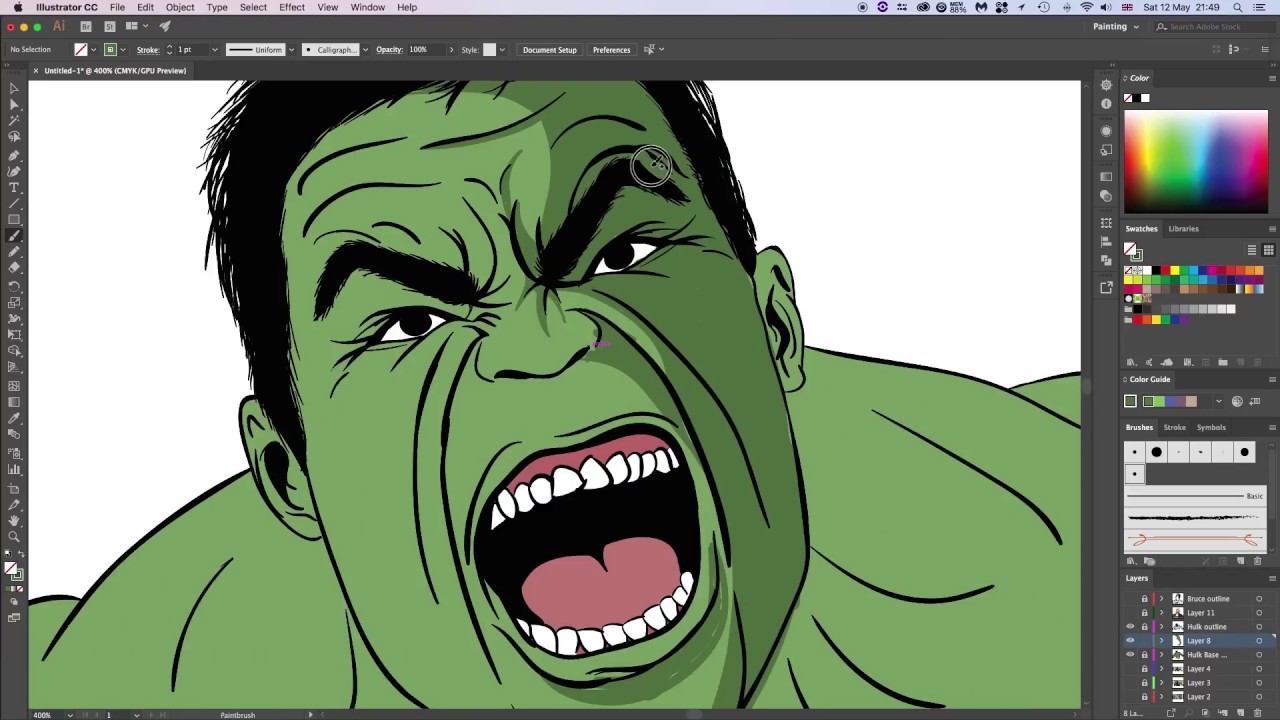1280x720 pixels.
Task: Select the Hand tool
Action: pos(14,520)
